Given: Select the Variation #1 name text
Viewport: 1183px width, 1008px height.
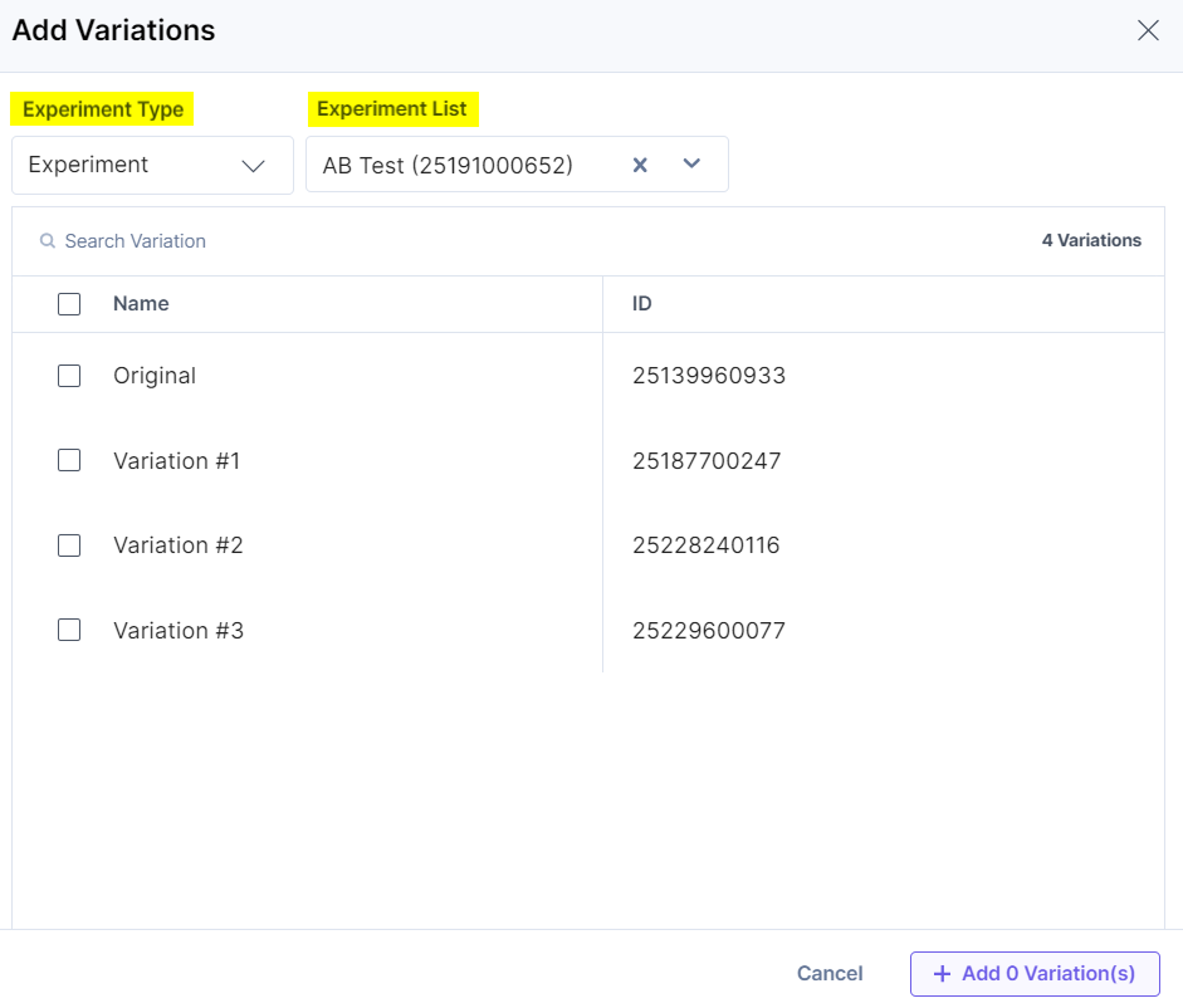Looking at the screenshot, I should [x=177, y=461].
